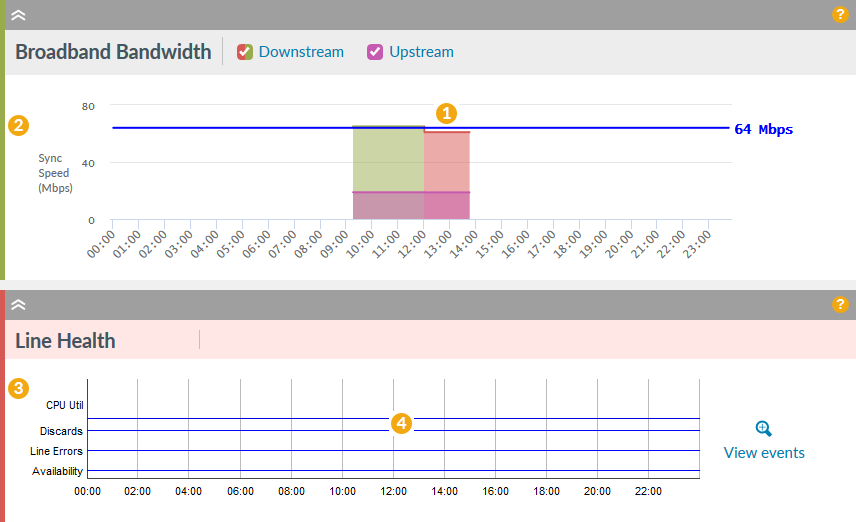Select orange marker 1 on bandwidth chart
Viewport: 856px width, 522px height.
447,113
